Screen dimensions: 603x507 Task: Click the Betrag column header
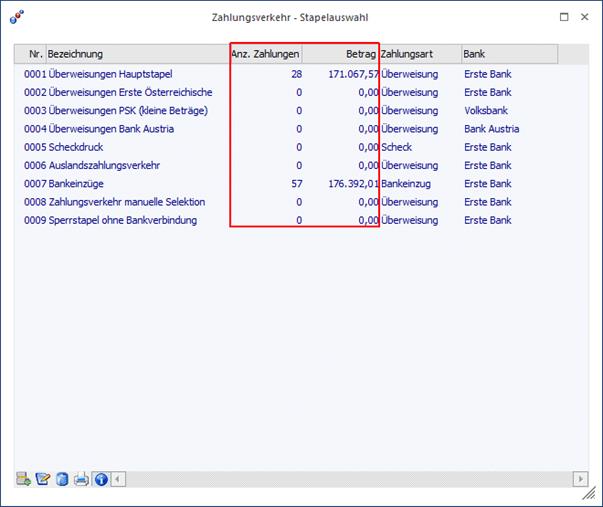click(x=340, y=53)
